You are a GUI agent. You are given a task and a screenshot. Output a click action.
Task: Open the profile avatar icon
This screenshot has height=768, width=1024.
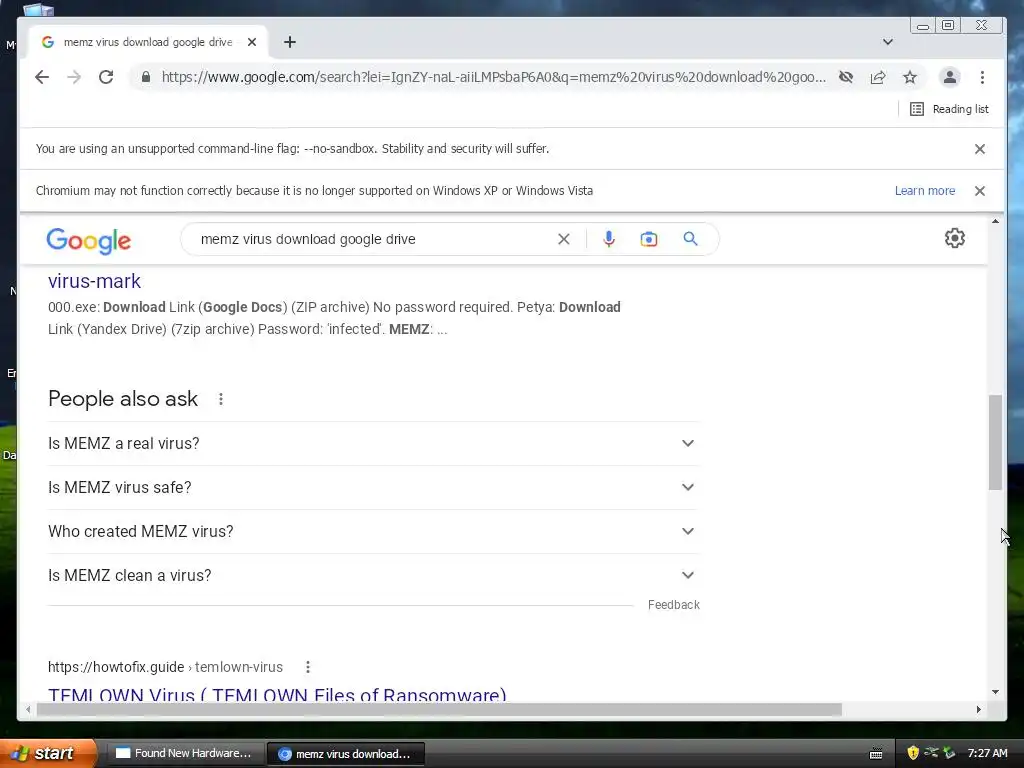950,77
